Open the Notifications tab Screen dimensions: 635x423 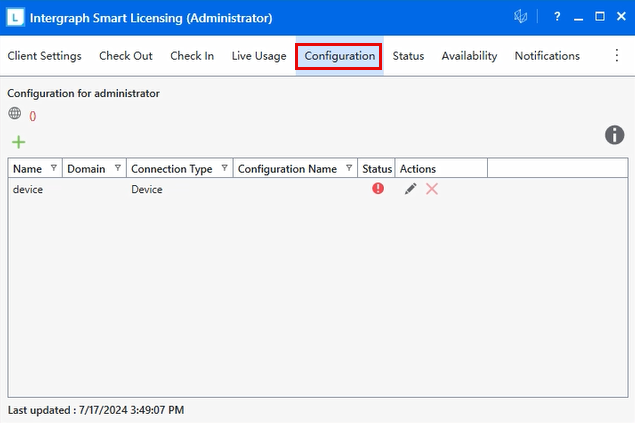pos(547,56)
